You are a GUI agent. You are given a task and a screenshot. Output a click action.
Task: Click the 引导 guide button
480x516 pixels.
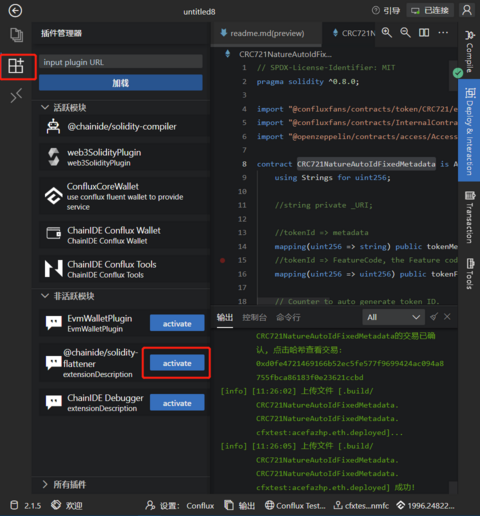[386, 11]
